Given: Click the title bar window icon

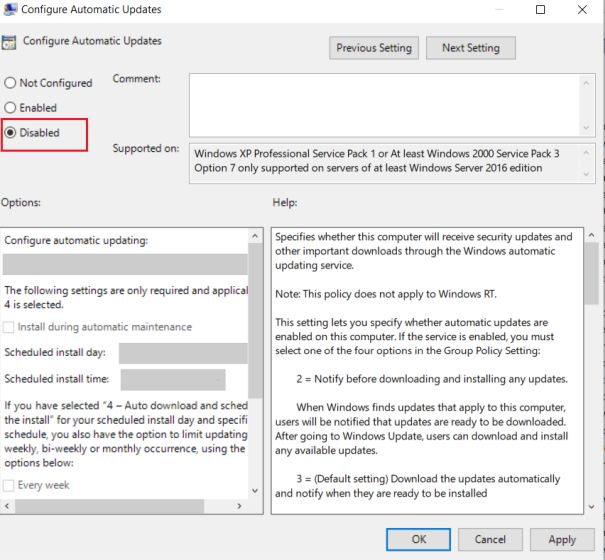Looking at the screenshot, I should 9,9.
